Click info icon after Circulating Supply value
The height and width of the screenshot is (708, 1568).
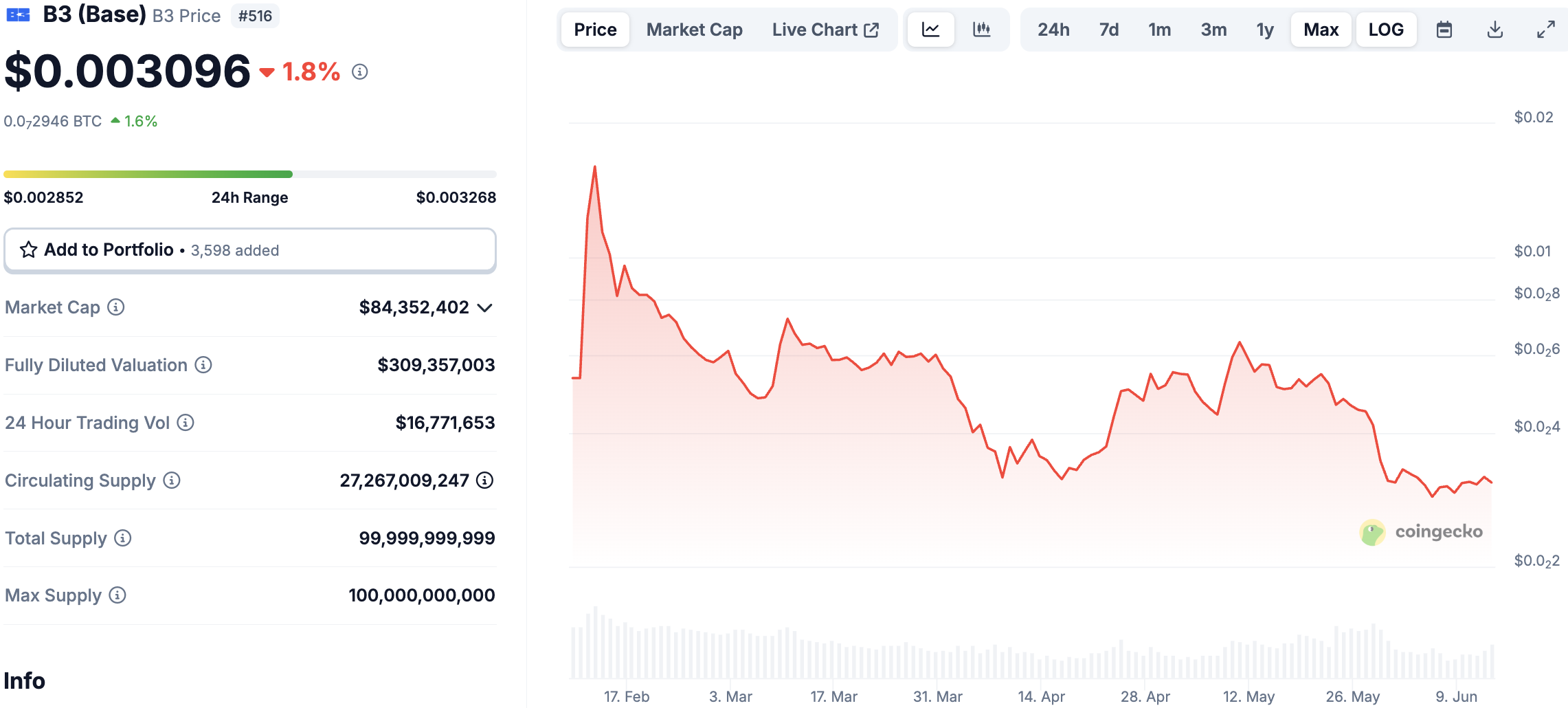[485, 480]
